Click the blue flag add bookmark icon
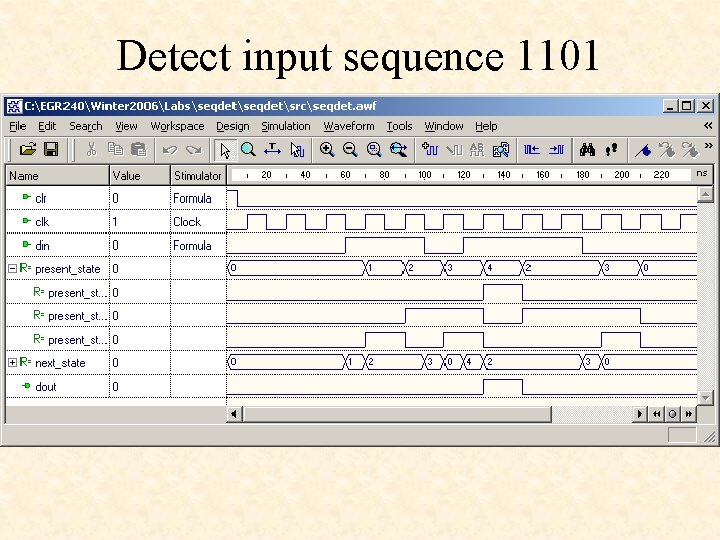The height and width of the screenshot is (540, 720). tap(643, 150)
